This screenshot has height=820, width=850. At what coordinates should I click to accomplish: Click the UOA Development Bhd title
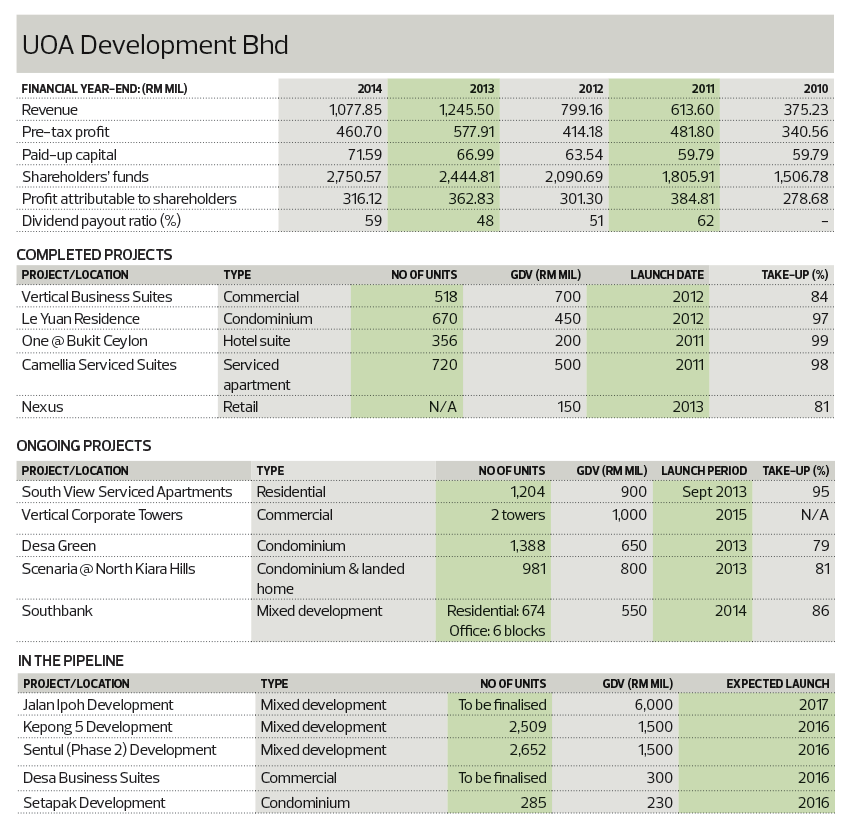click(155, 45)
